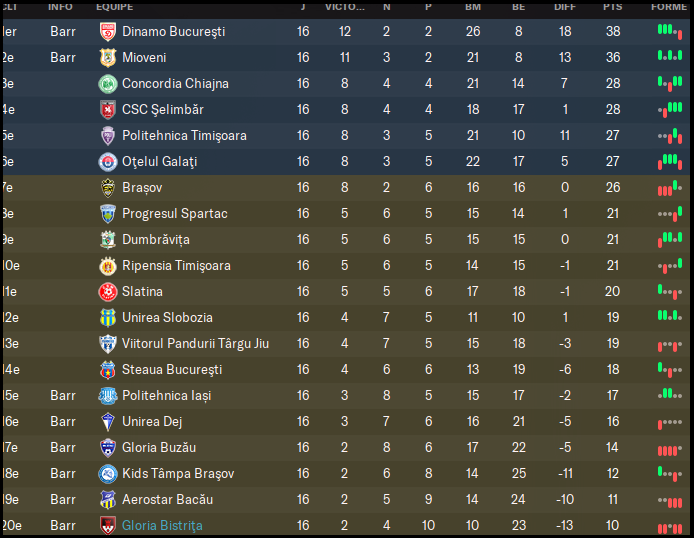Click Barr info label for Mioveni

point(63,57)
